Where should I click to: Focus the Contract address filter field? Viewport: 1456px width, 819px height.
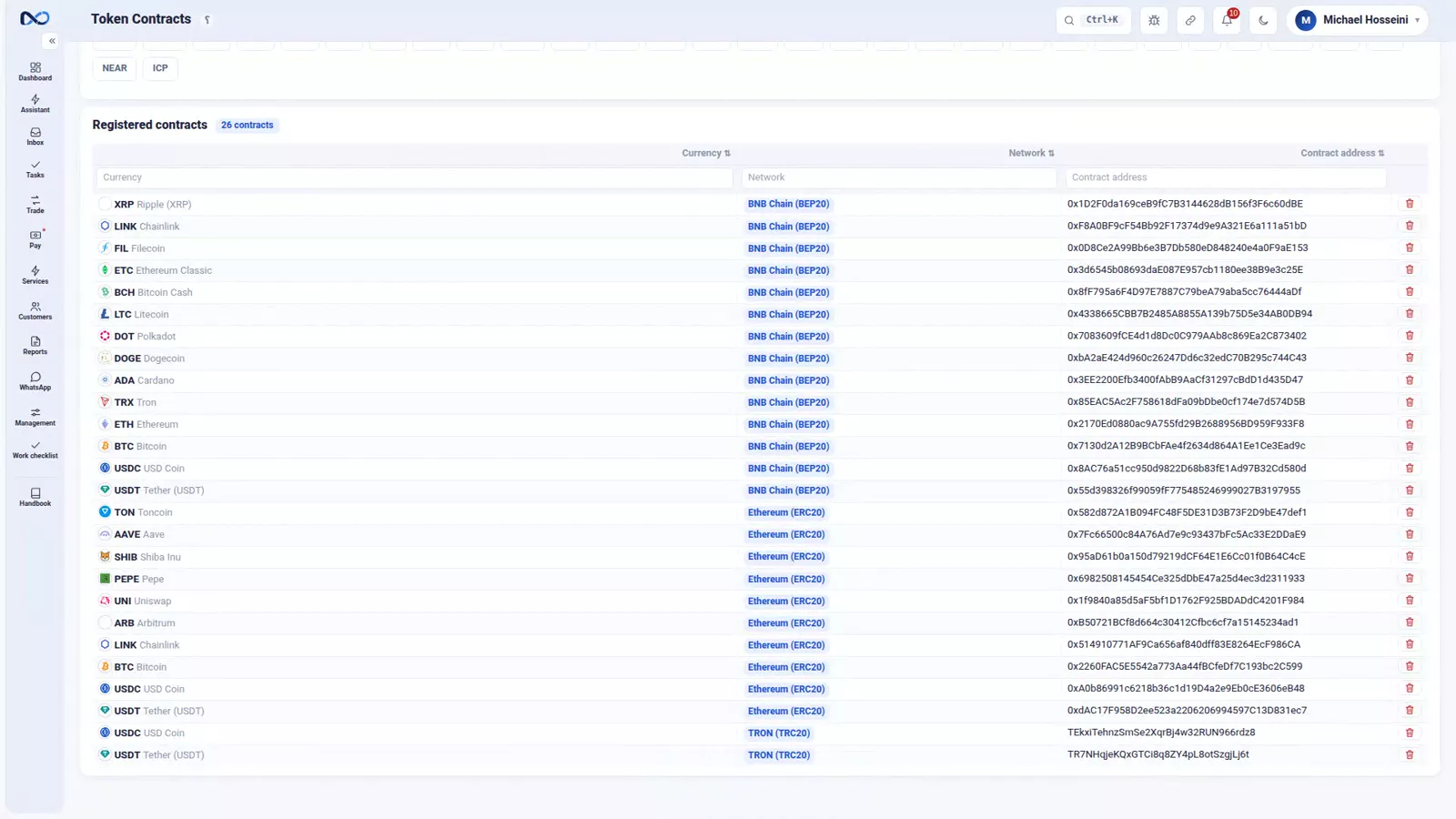[x=1226, y=177]
